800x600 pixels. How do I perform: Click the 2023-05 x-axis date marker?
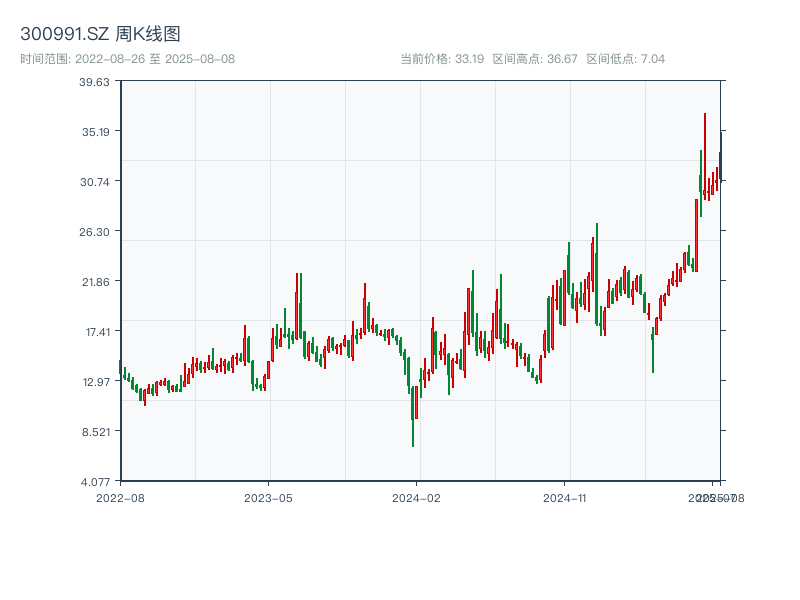[x=268, y=497]
